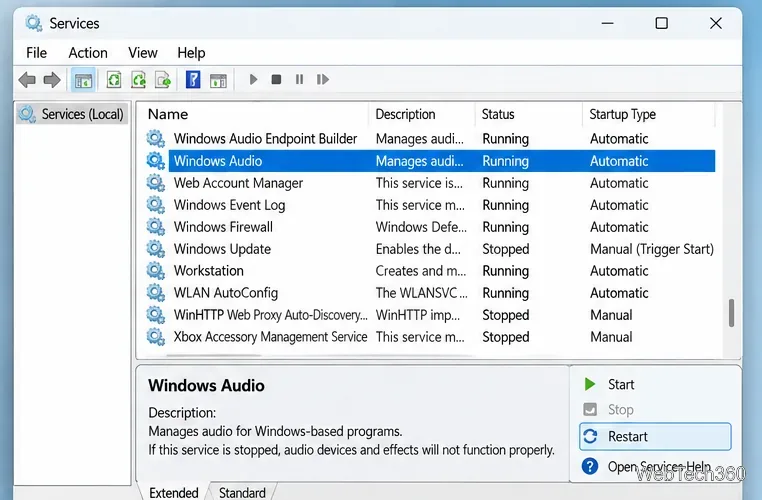Open the blue Help toolbar icon

(193, 80)
